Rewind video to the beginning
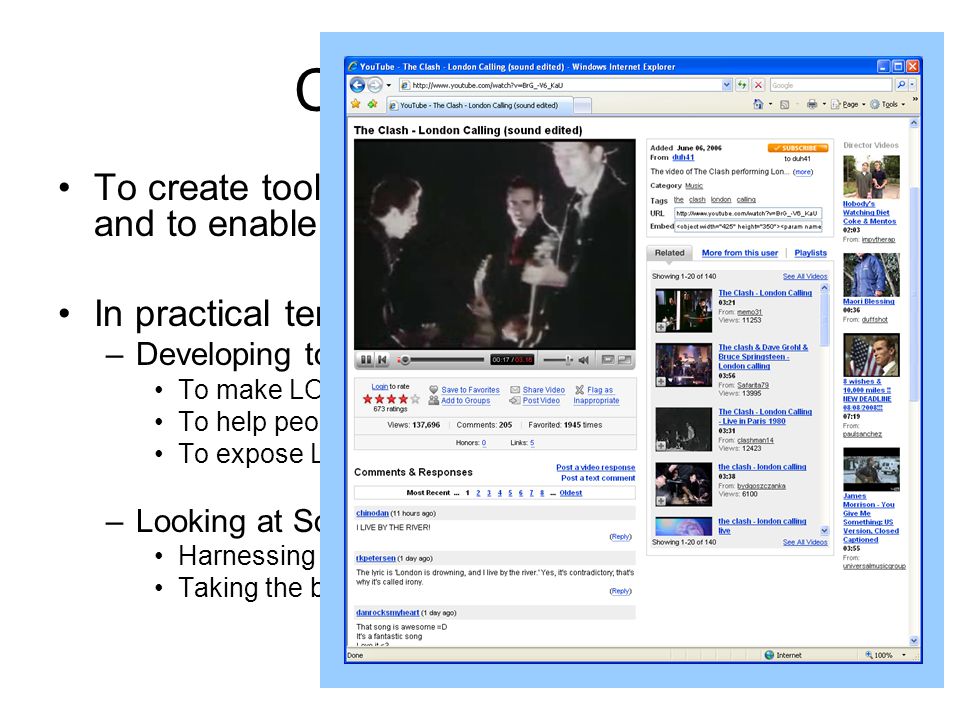The image size is (960, 720). click(382, 360)
